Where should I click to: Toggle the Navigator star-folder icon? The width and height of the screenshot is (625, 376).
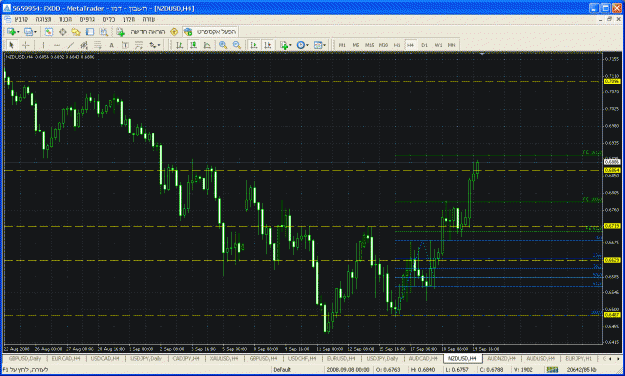[76, 31]
